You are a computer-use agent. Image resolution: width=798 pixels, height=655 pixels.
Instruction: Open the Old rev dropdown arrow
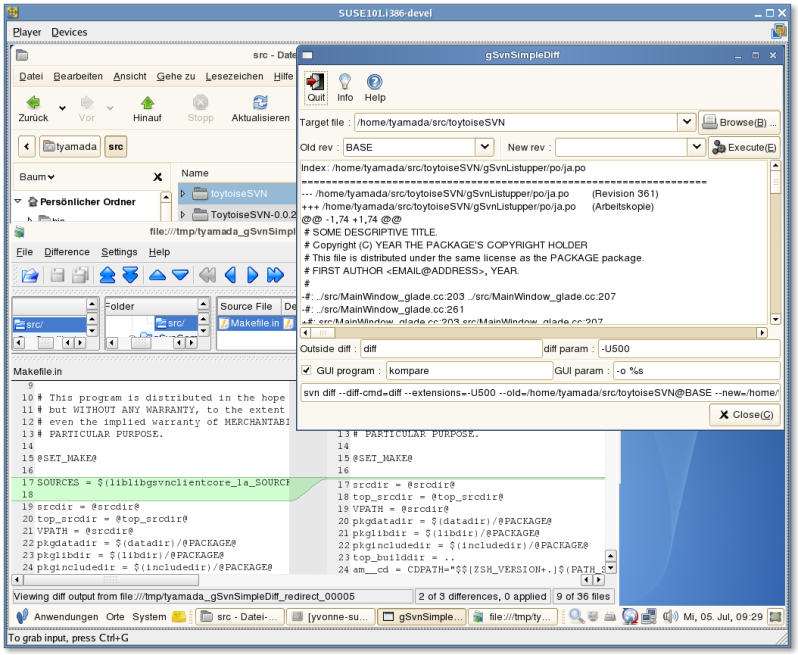point(485,147)
